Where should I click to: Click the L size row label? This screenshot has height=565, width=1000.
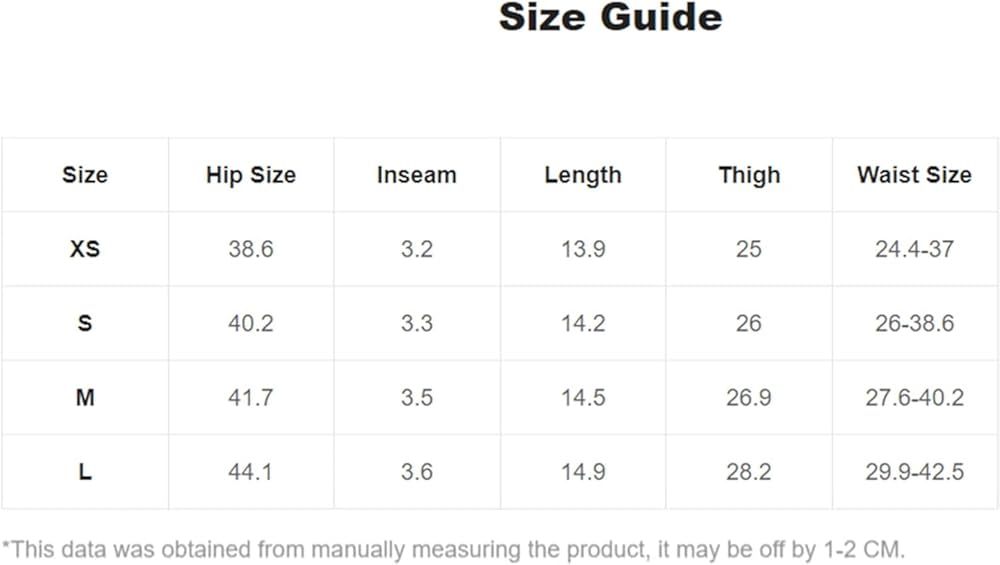point(85,472)
